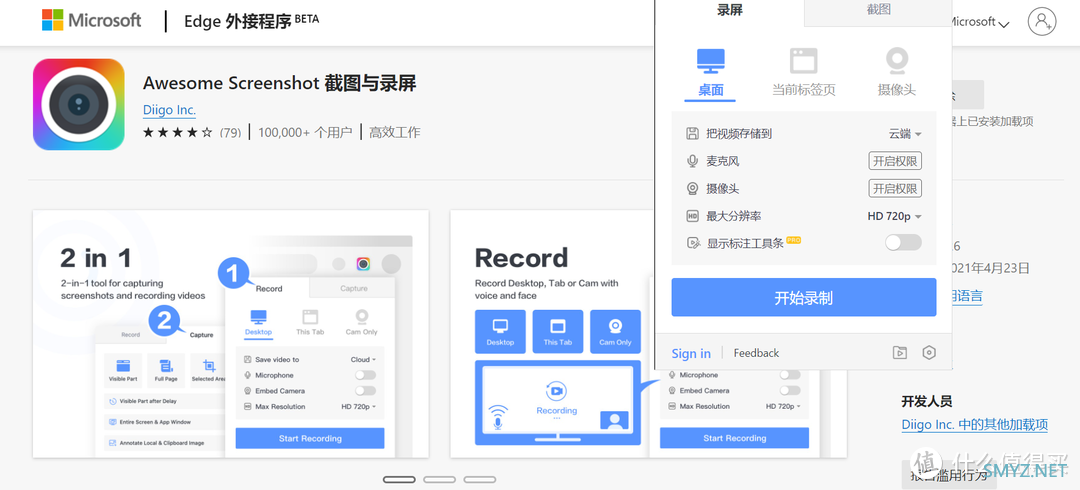Open Diigo Inc. 中的其他加载项 link

click(x=975, y=425)
